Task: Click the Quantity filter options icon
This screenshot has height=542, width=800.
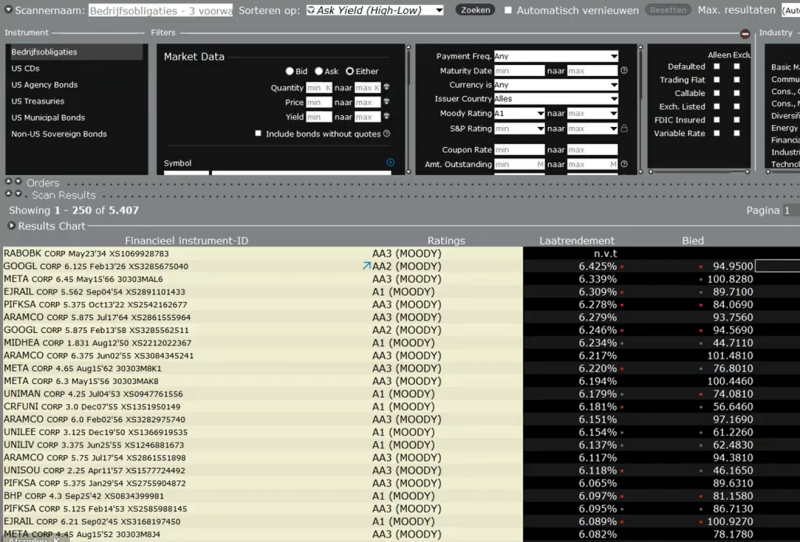Action: [386, 87]
